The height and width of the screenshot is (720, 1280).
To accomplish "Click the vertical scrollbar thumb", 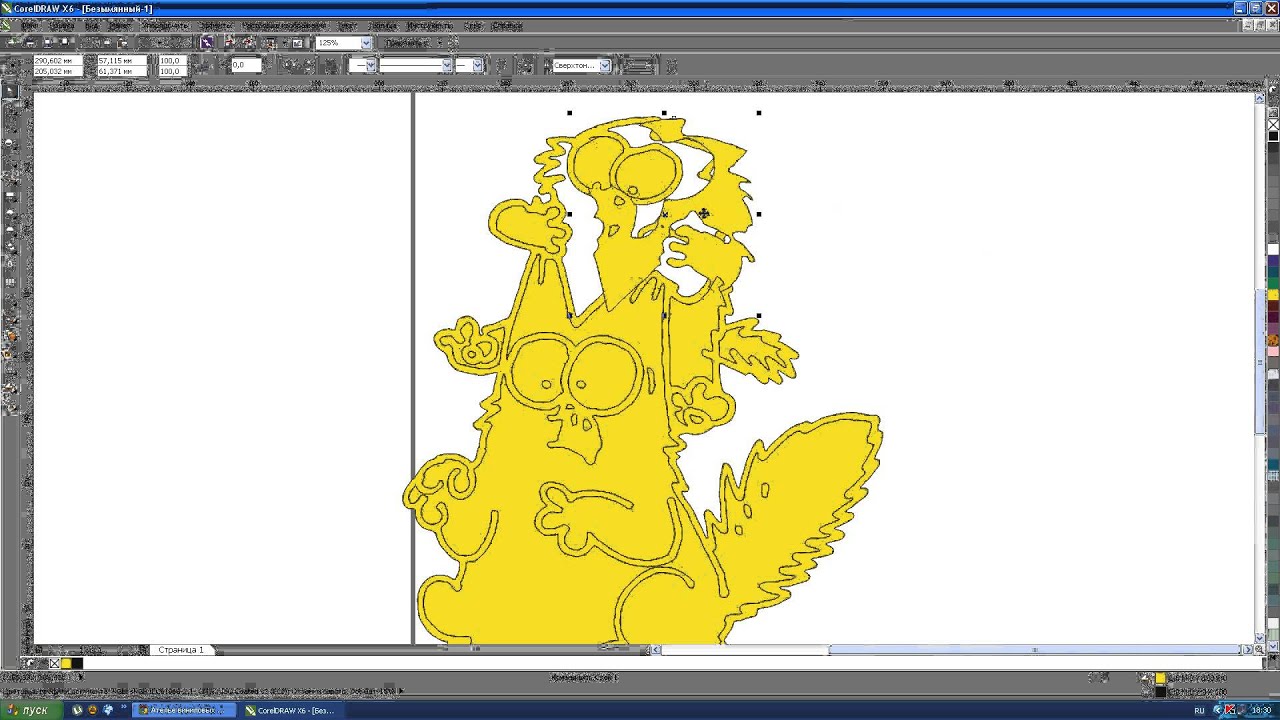I will 1260,362.
